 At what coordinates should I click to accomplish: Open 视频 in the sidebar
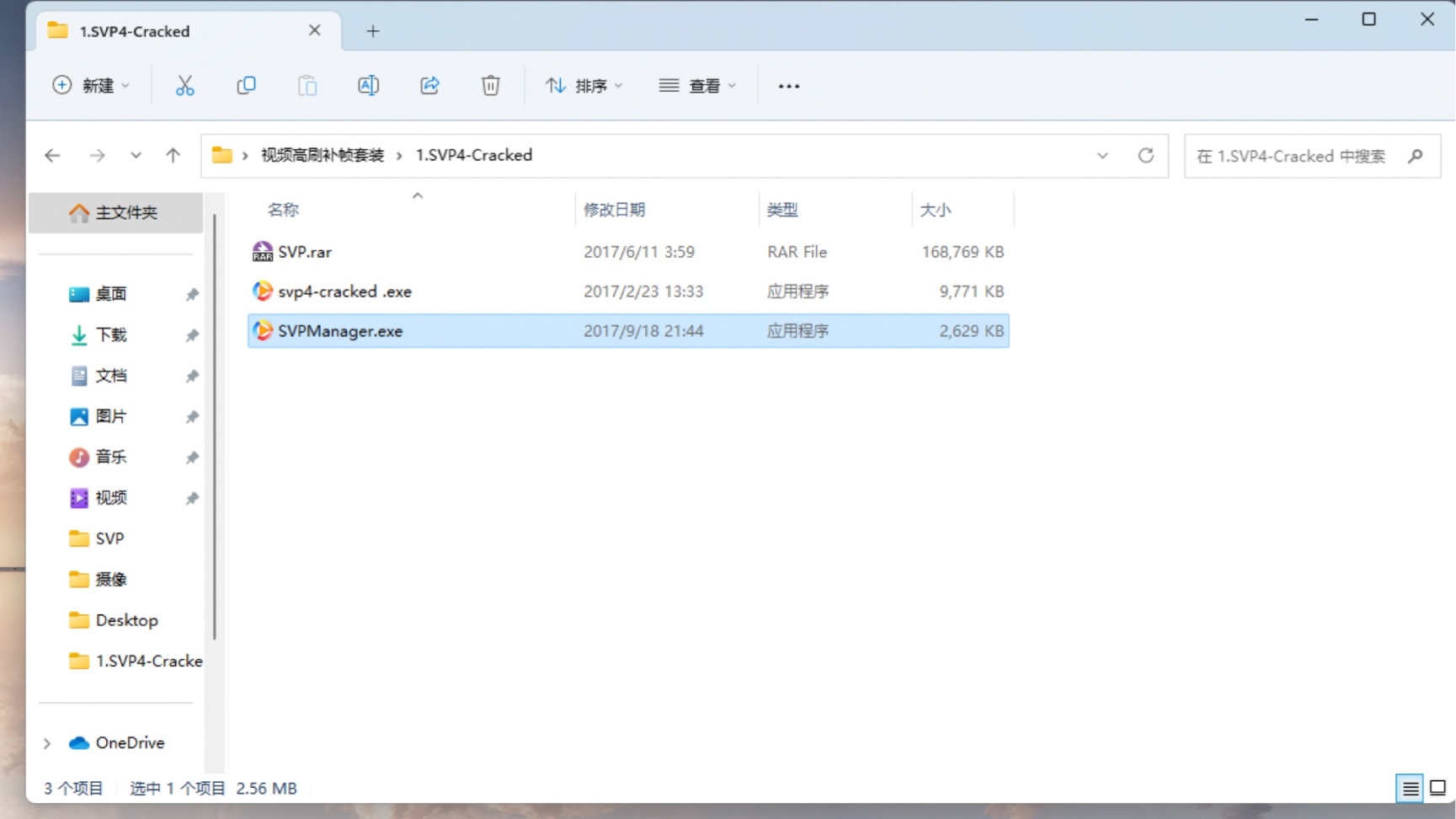[110, 498]
